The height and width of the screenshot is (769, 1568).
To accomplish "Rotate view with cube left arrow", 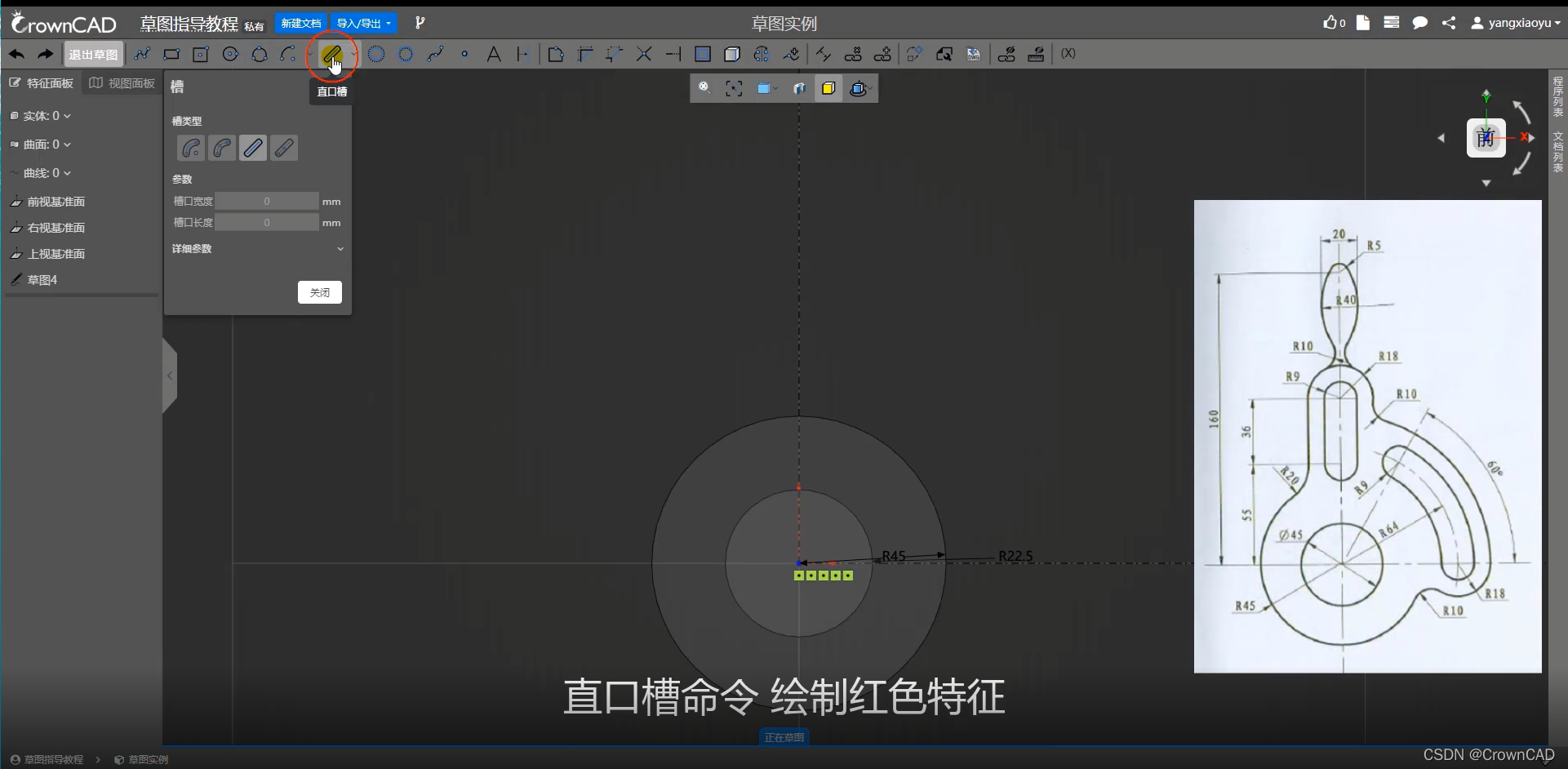I will tap(1441, 138).
